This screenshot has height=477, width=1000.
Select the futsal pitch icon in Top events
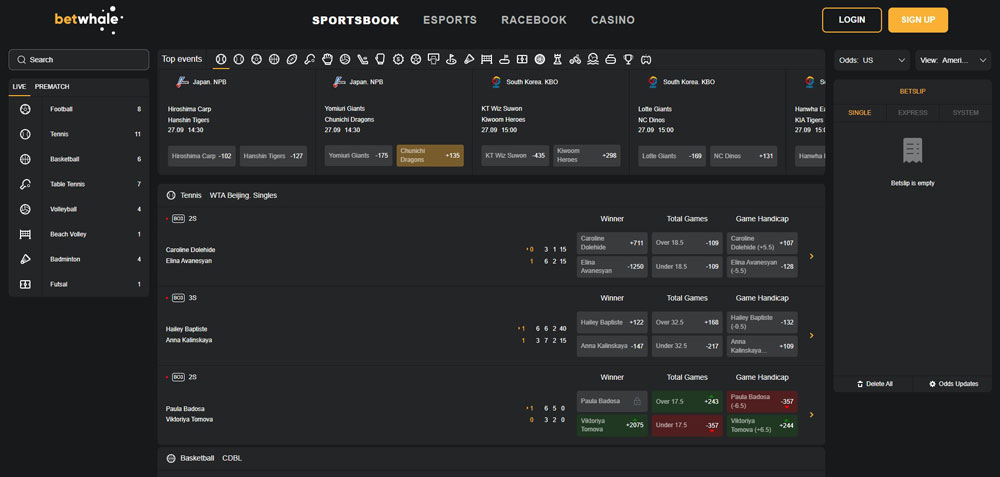point(522,59)
